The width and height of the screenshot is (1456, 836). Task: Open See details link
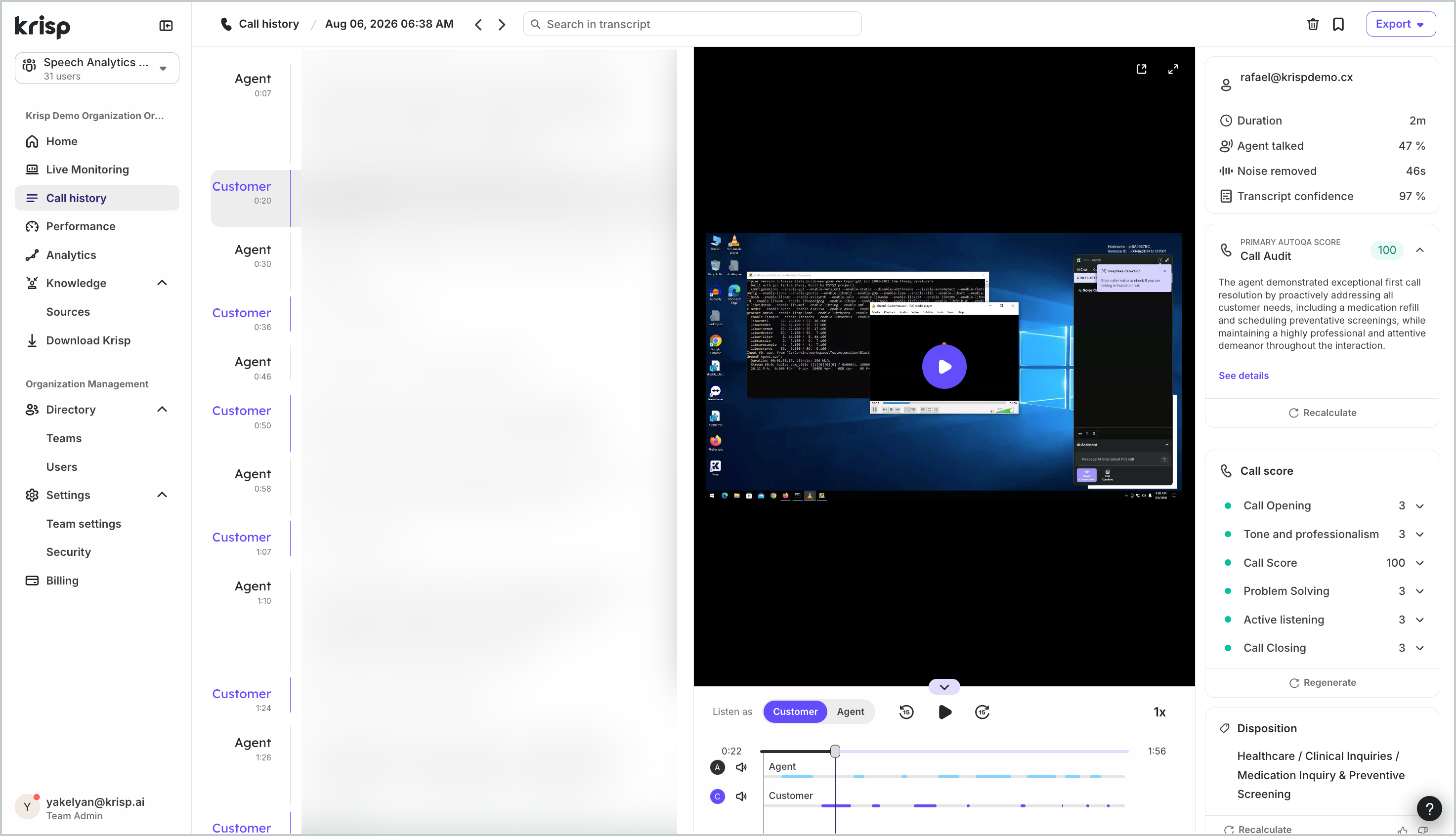coord(1243,376)
